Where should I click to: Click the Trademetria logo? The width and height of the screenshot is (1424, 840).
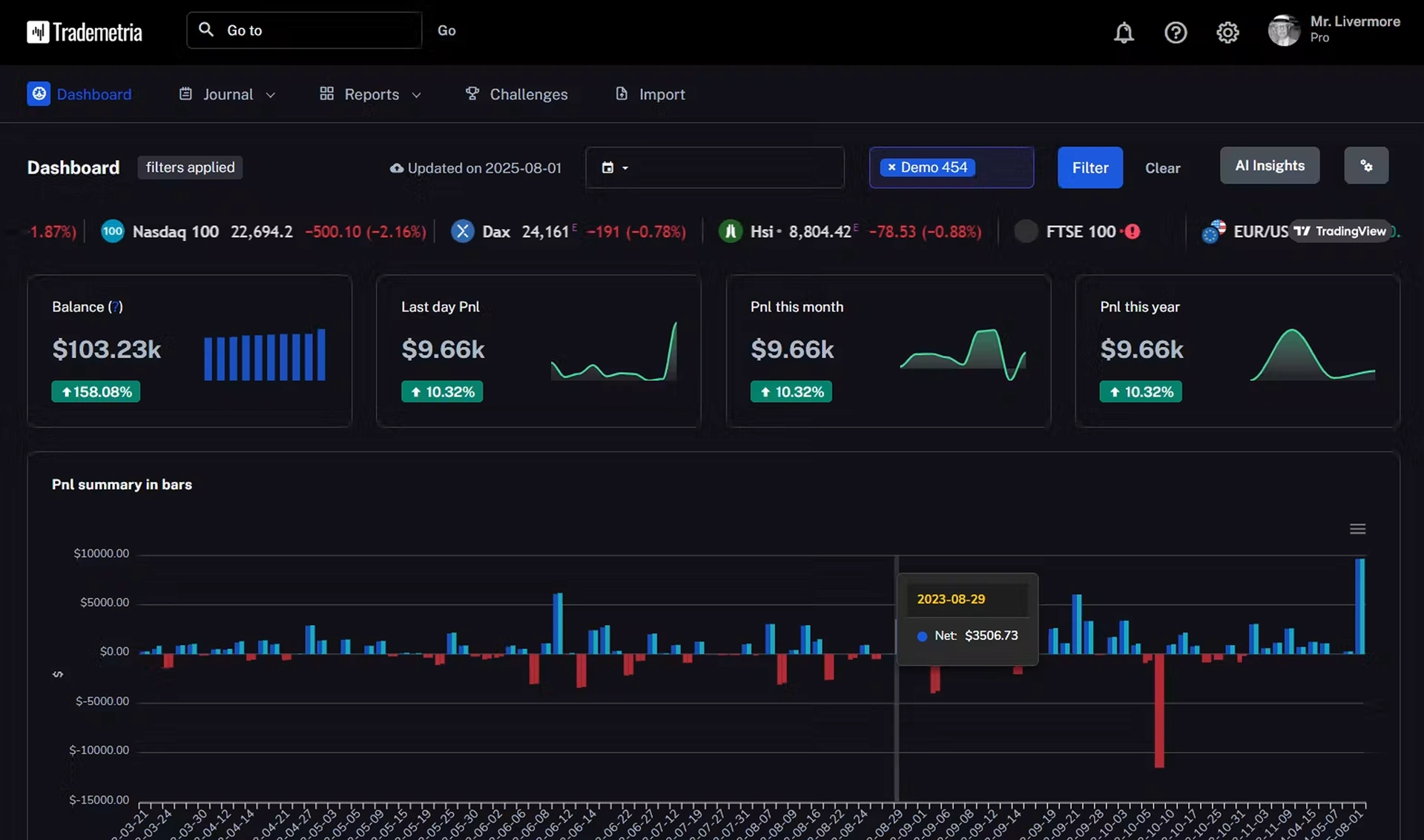[85, 32]
